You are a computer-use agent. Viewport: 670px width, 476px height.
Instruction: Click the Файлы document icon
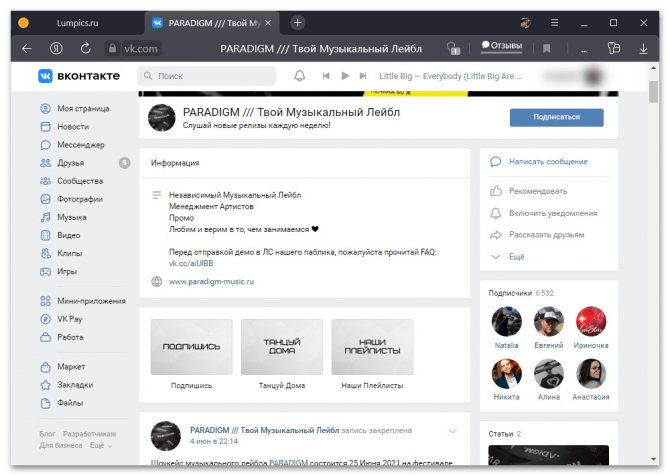[x=45, y=403]
